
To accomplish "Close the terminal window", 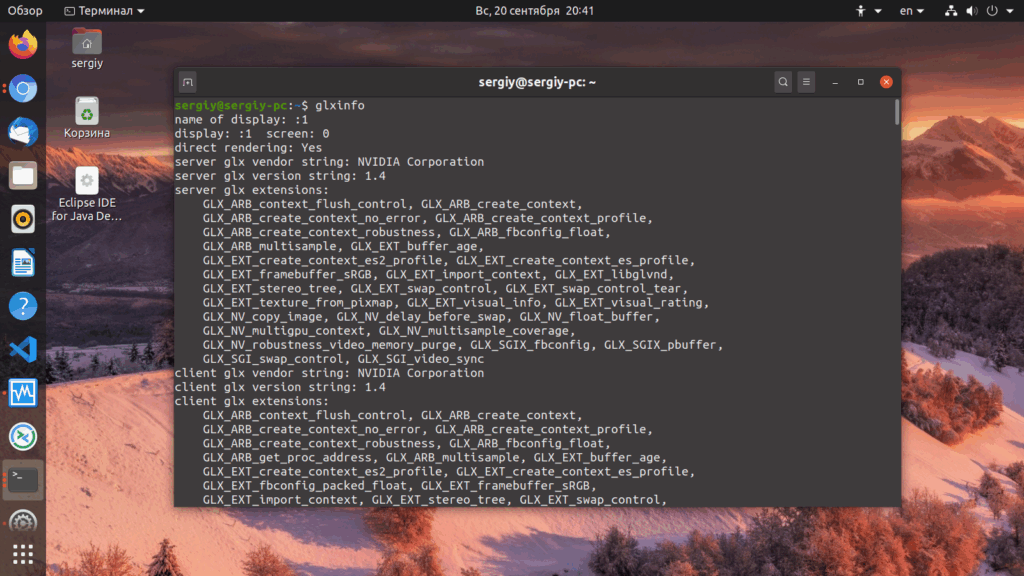I will (886, 82).
